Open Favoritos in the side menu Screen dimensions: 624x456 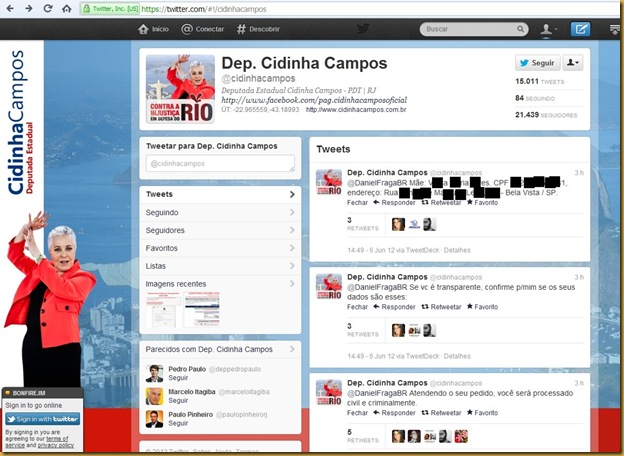tap(220, 248)
